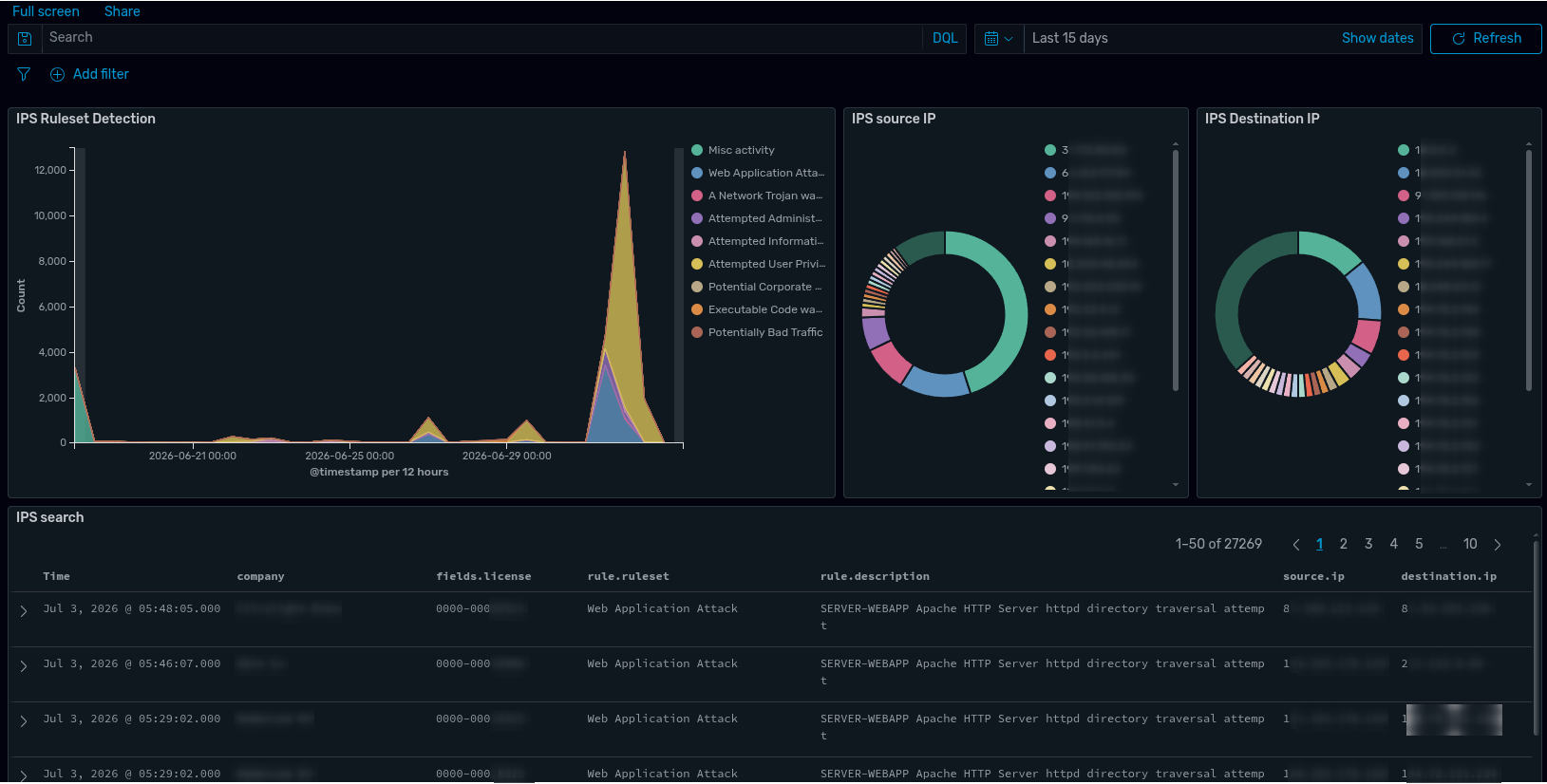
Task: Go to the previous results page arrow
Action: click(x=1296, y=545)
